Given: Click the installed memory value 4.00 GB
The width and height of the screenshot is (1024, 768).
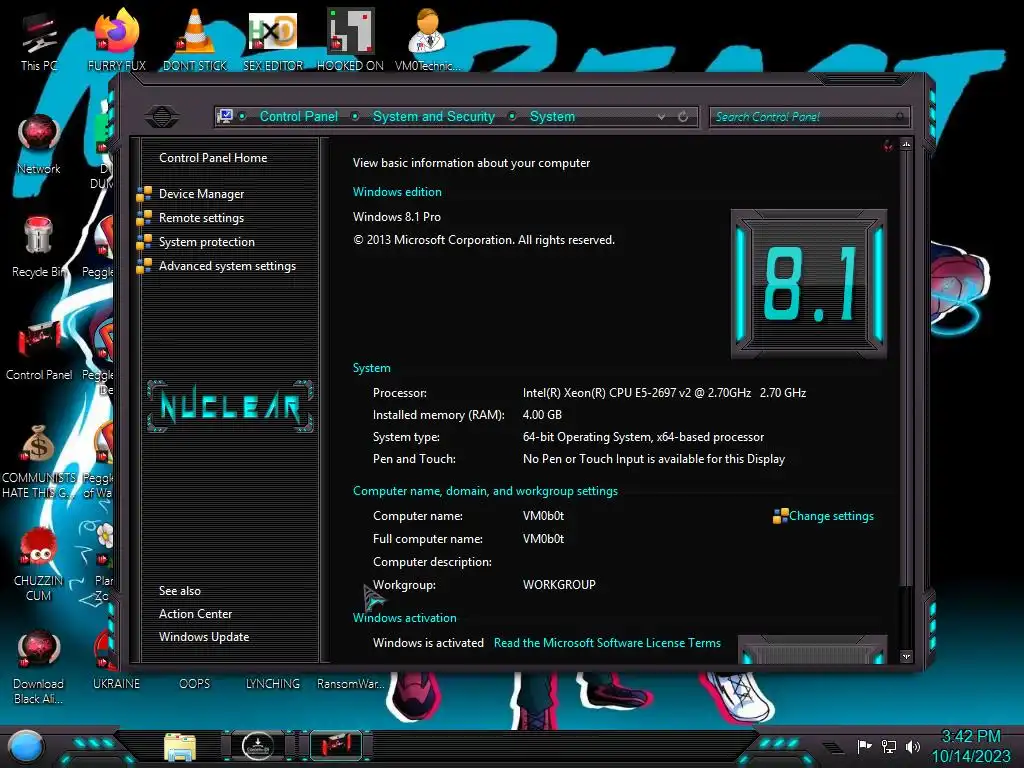Looking at the screenshot, I should (x=542, y=415).
